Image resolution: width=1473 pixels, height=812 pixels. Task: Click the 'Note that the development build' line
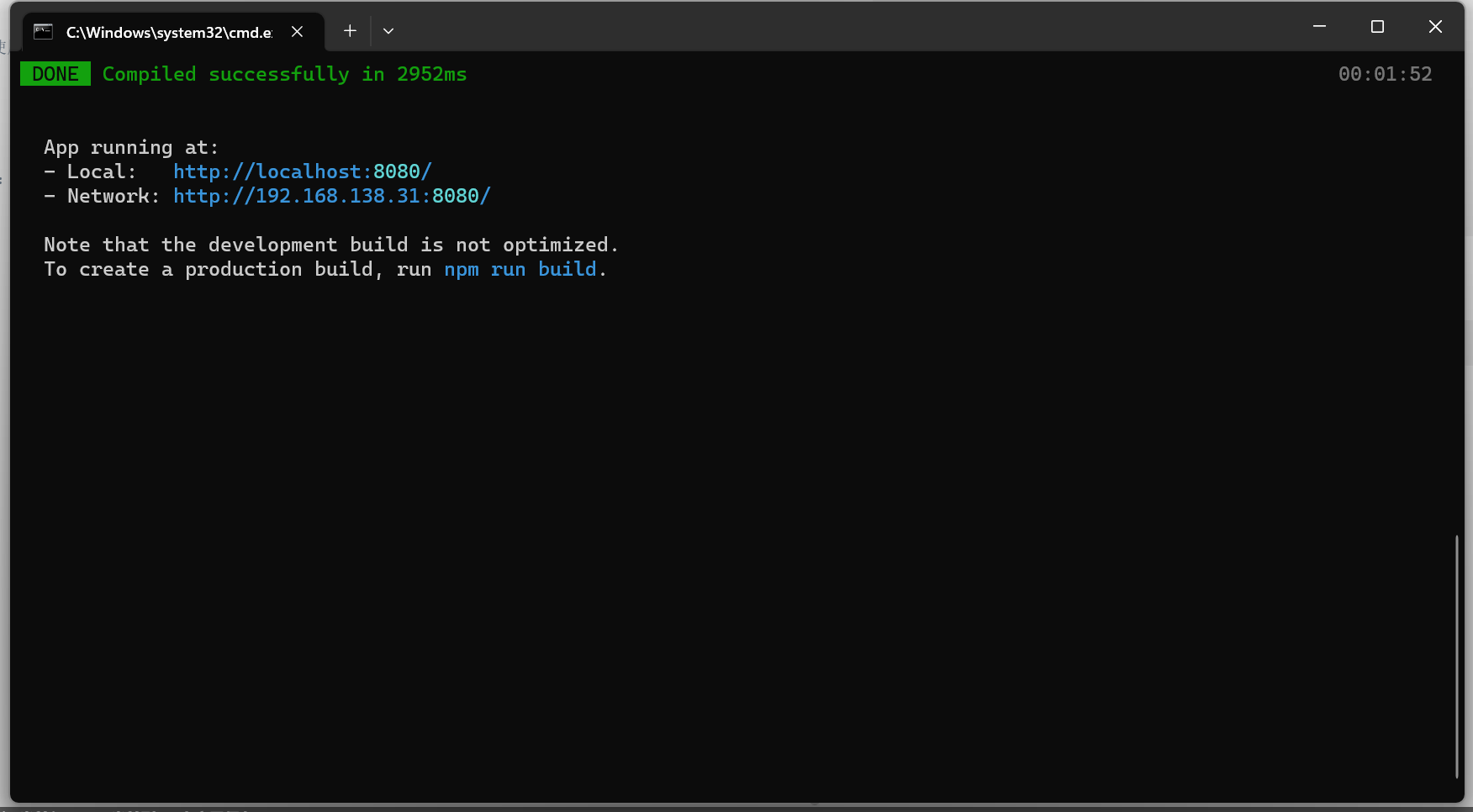(x=331, y=245)
